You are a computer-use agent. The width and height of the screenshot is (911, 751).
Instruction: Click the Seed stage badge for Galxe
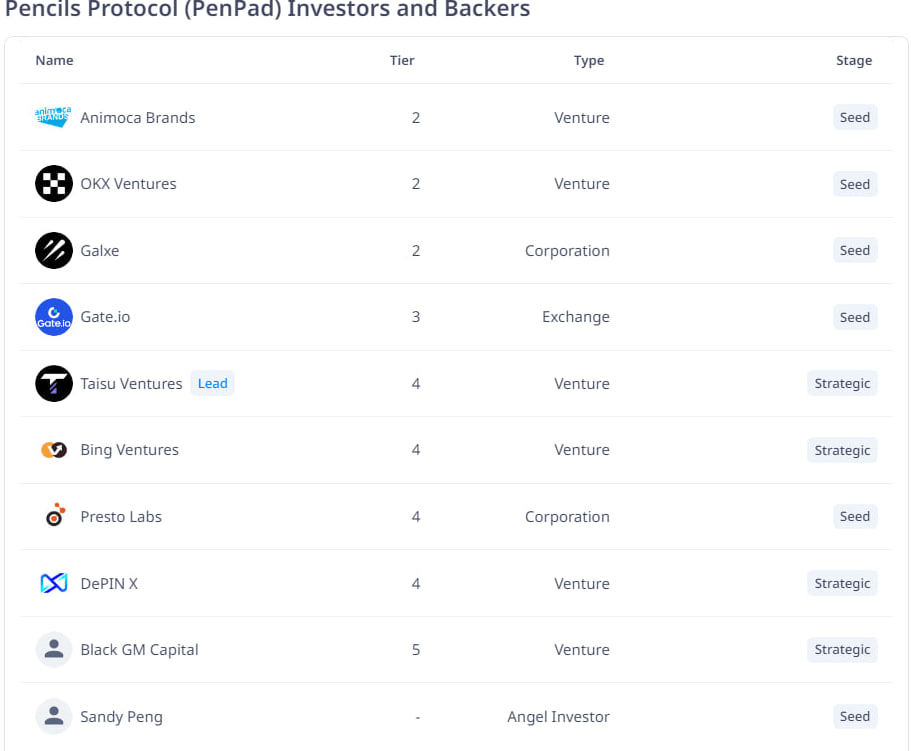point(854,250)
